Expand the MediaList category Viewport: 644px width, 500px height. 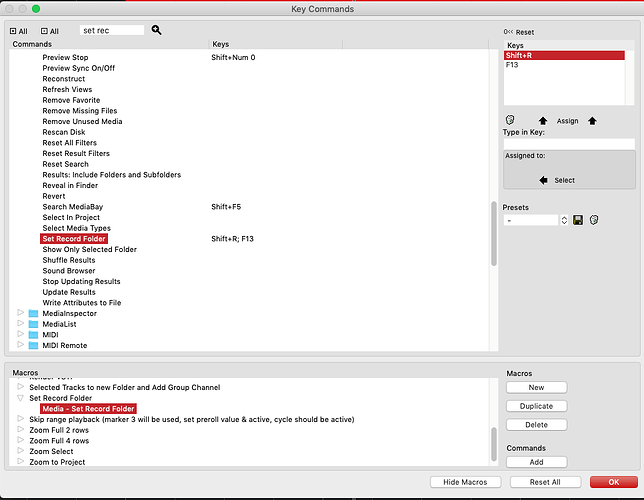pos(21,324)
